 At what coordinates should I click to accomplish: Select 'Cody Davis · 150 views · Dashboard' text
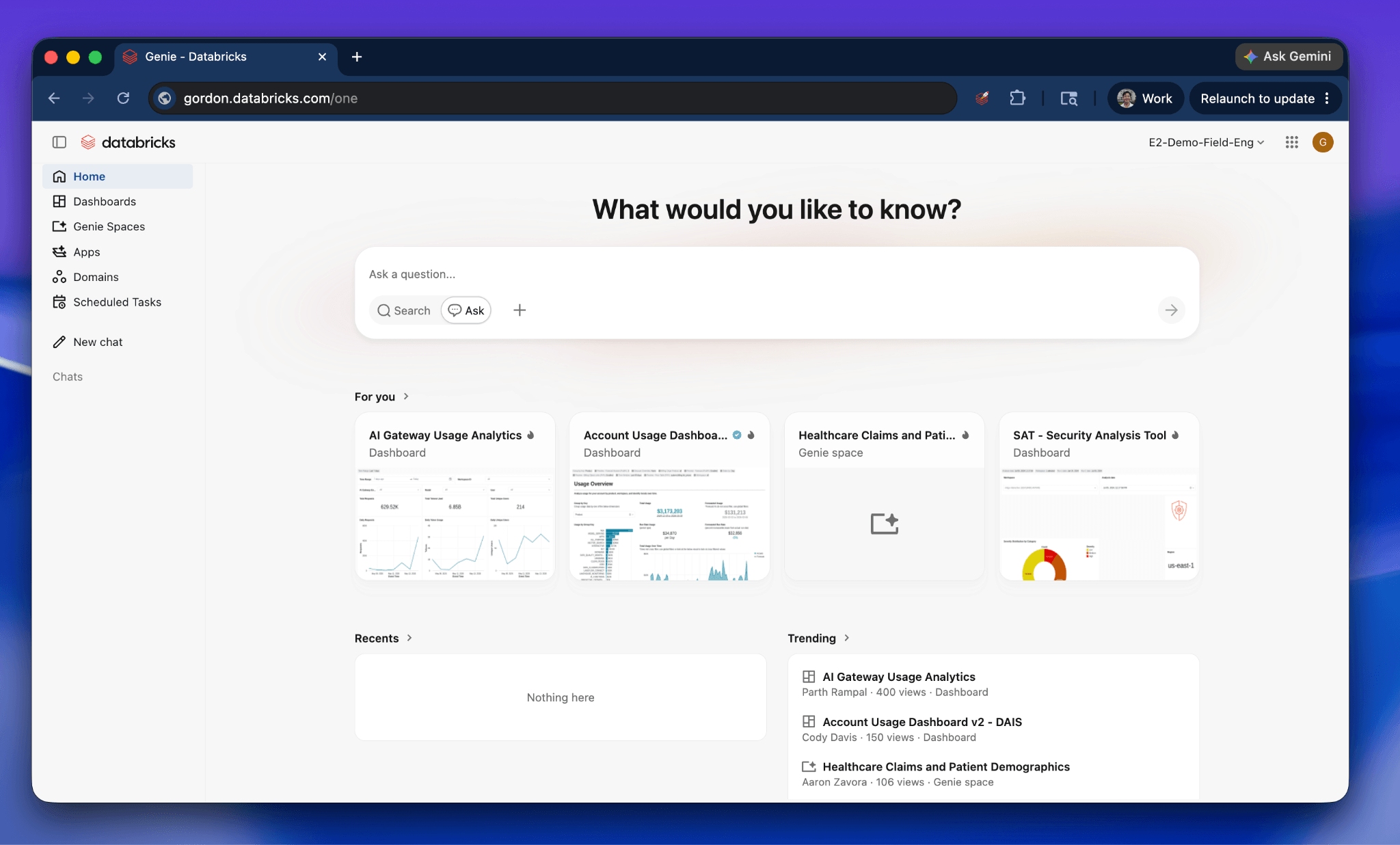(x=889, y=738)
